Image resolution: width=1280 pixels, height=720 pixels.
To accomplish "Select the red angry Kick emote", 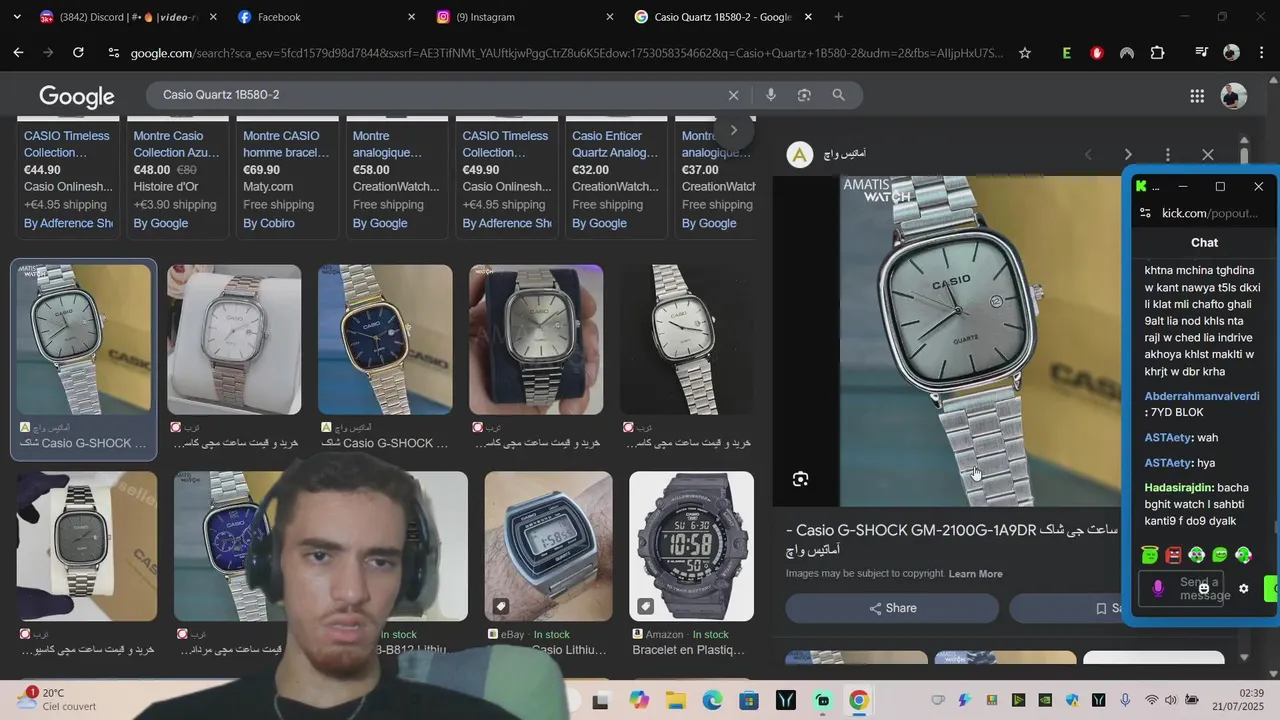I will point(1174,555).
